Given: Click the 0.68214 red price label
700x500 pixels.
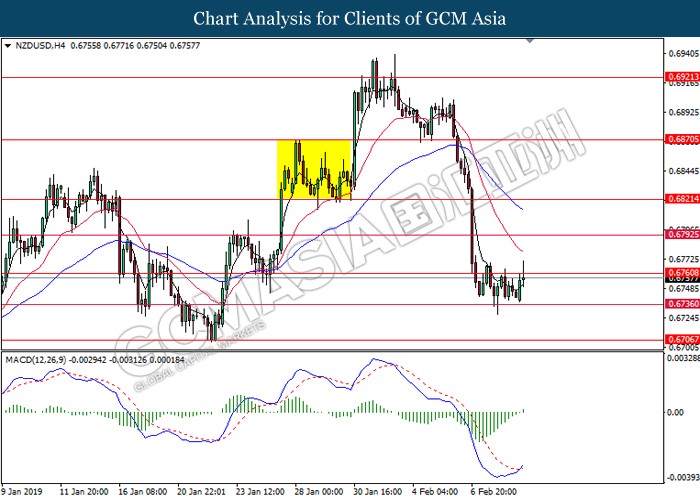Looking at the screenshot, I should (x=681, y=200).
